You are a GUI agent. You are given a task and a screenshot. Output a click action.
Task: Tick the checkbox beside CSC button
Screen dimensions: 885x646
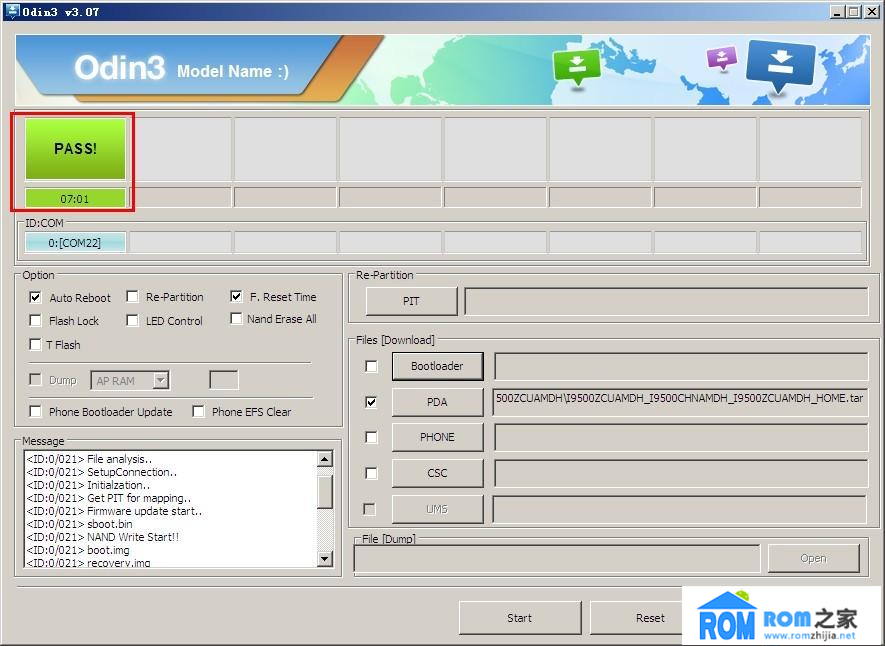click(x=371, y=473)
